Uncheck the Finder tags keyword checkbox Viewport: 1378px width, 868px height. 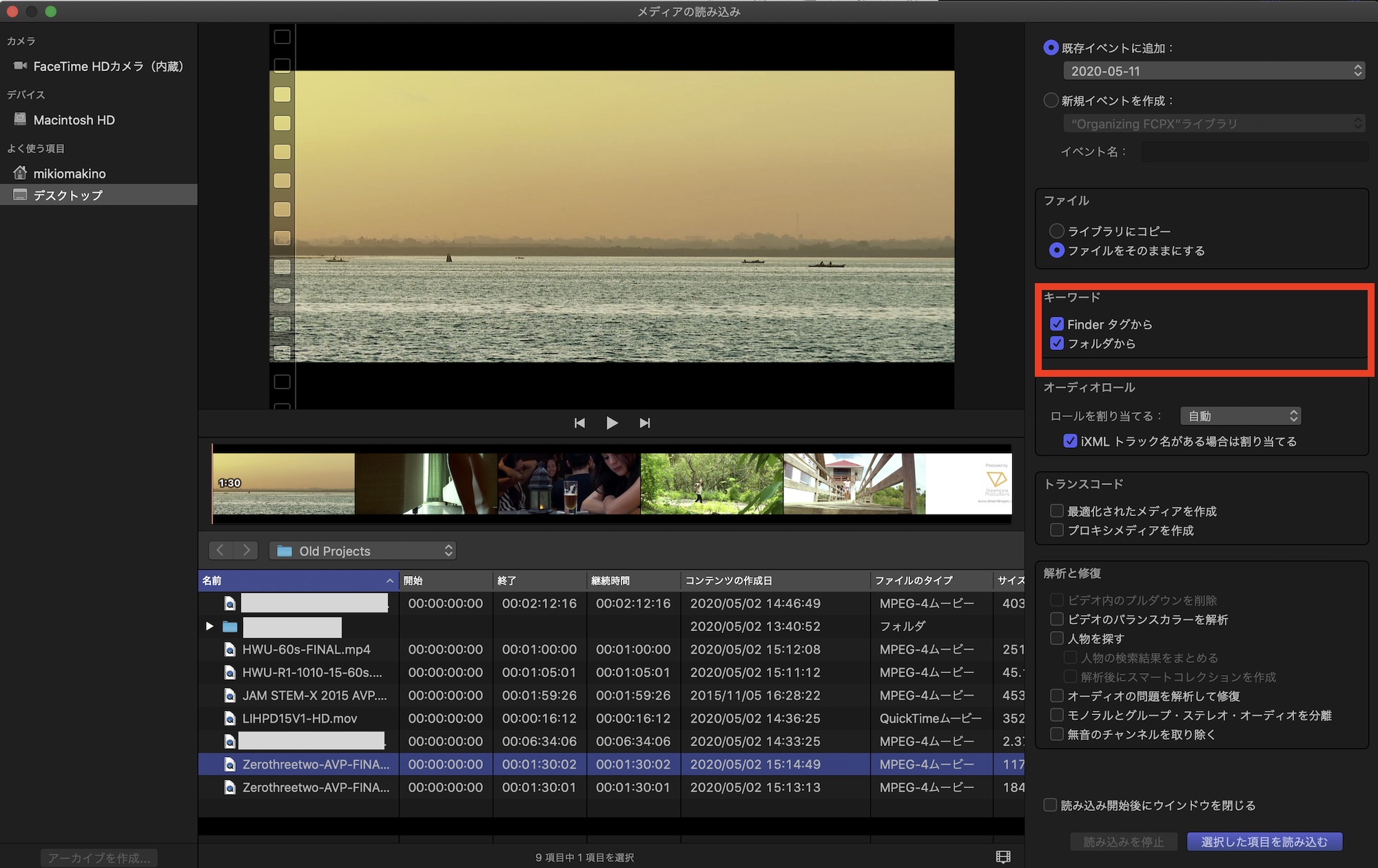click(1057, 324)
